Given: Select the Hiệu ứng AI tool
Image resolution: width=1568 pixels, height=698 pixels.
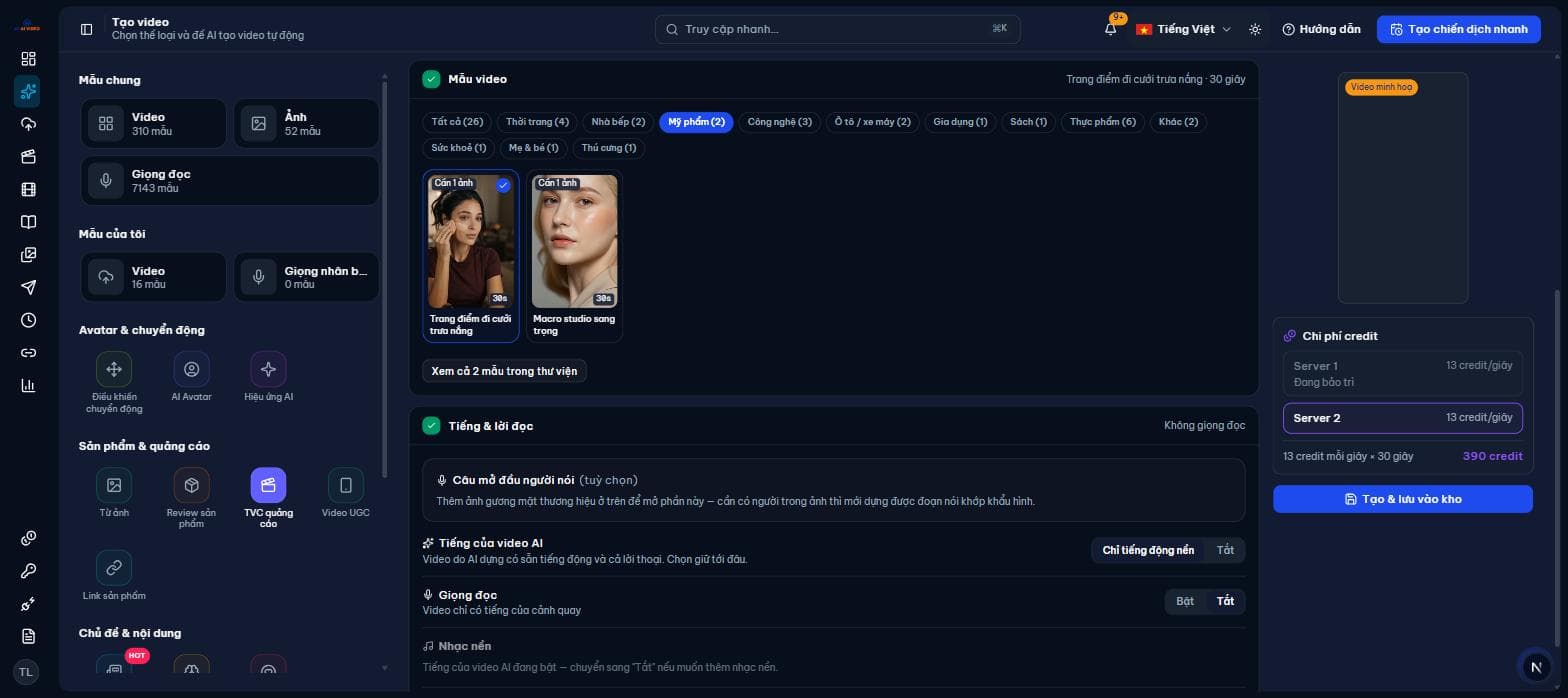Looking at the screenshot, I should (x=268, y=377).
